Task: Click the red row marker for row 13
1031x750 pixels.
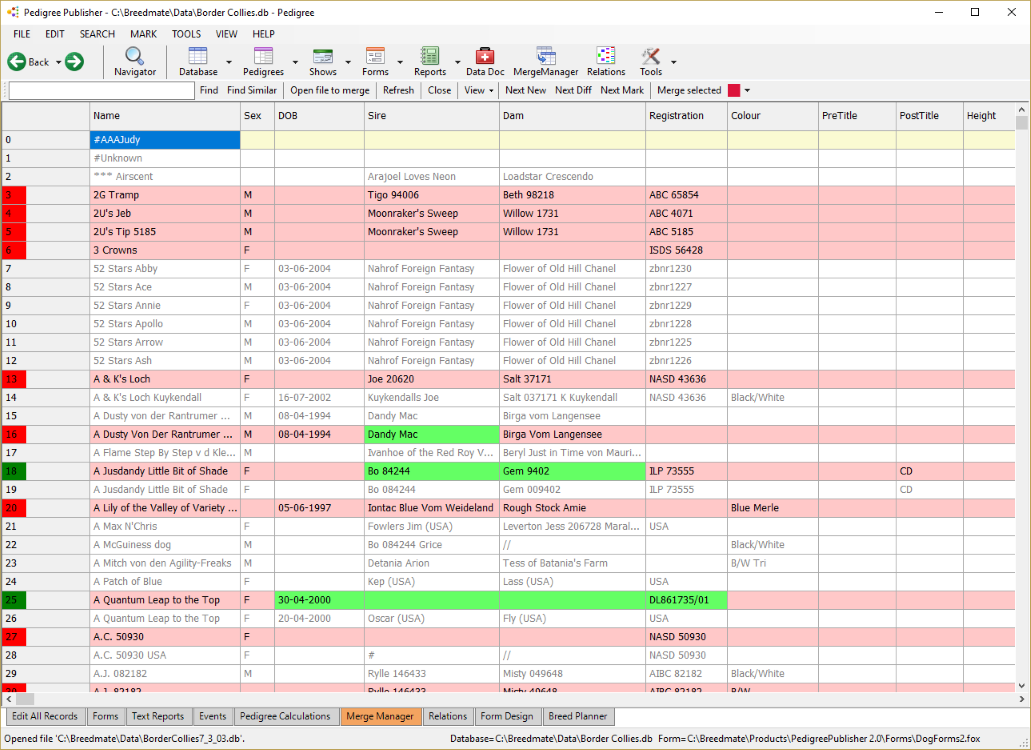Action: [x=14, y=379]
